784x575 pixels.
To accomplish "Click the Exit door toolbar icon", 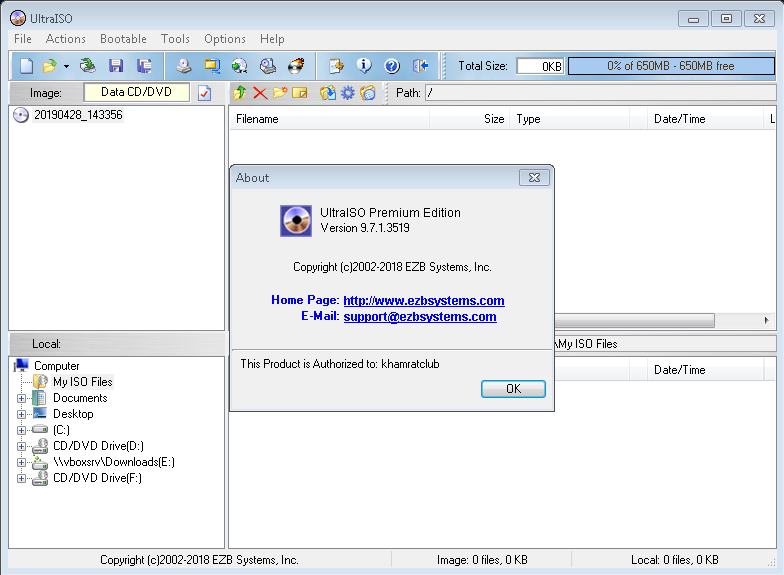I will click(x=420, y=66).
